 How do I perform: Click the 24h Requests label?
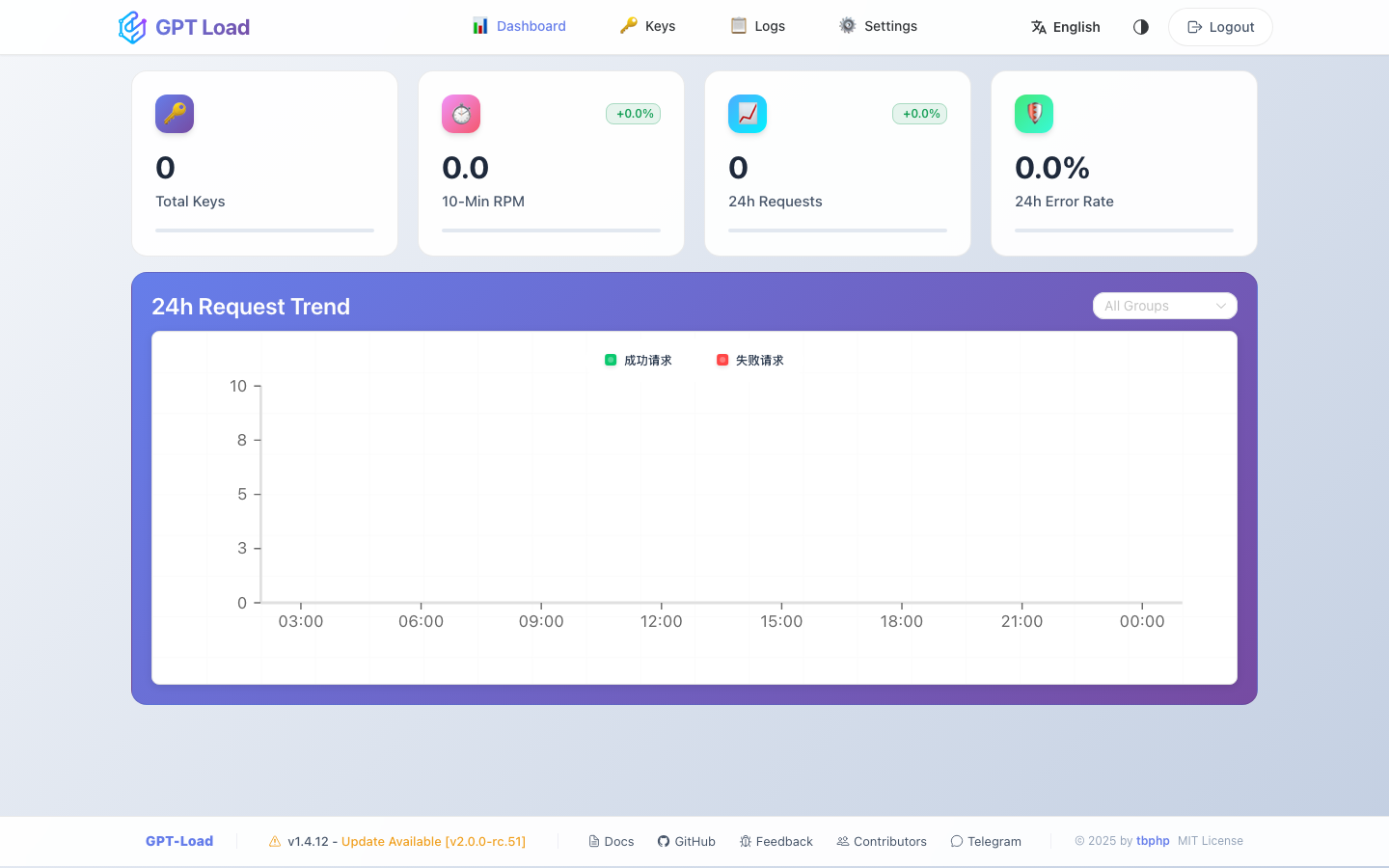(776, 202)
